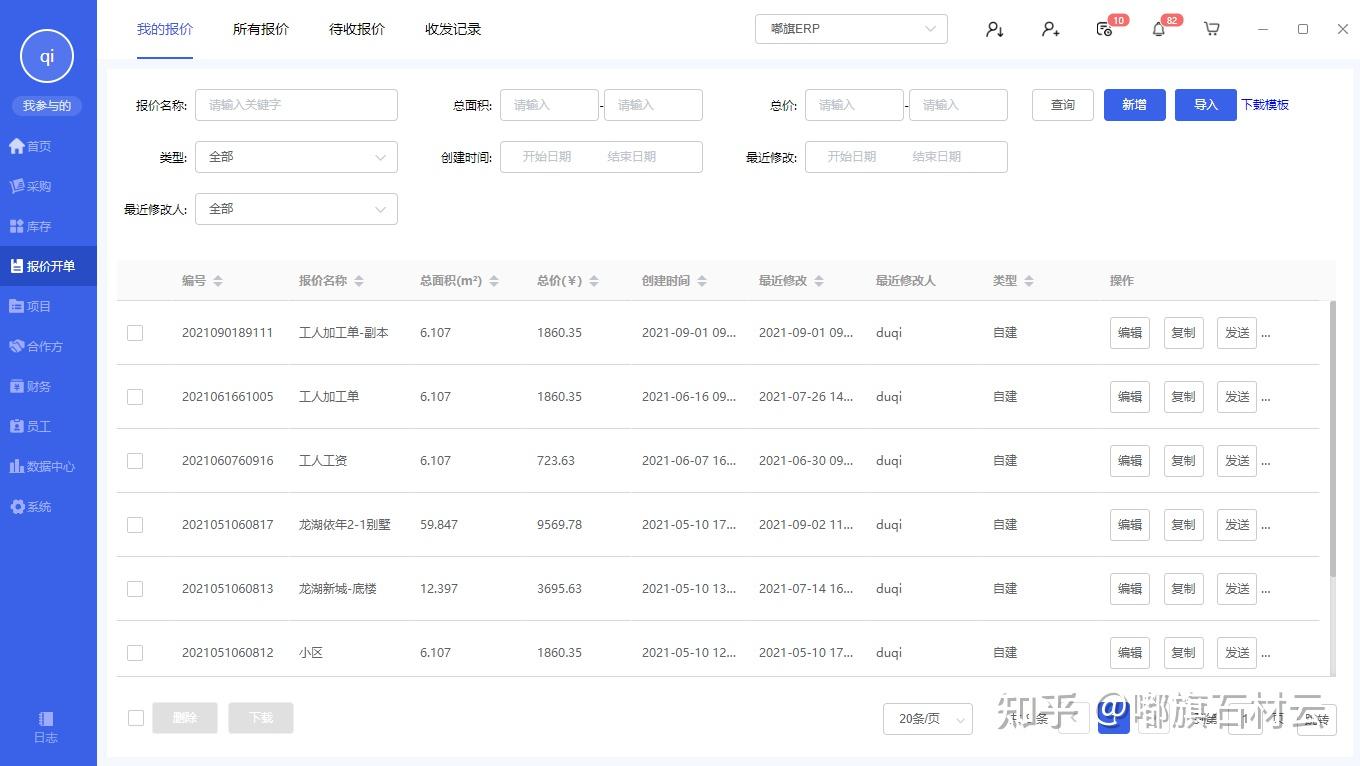This screenshot has width=1360, height=766.
Task: Sort the table by 类型 column
Action: 1029,281
